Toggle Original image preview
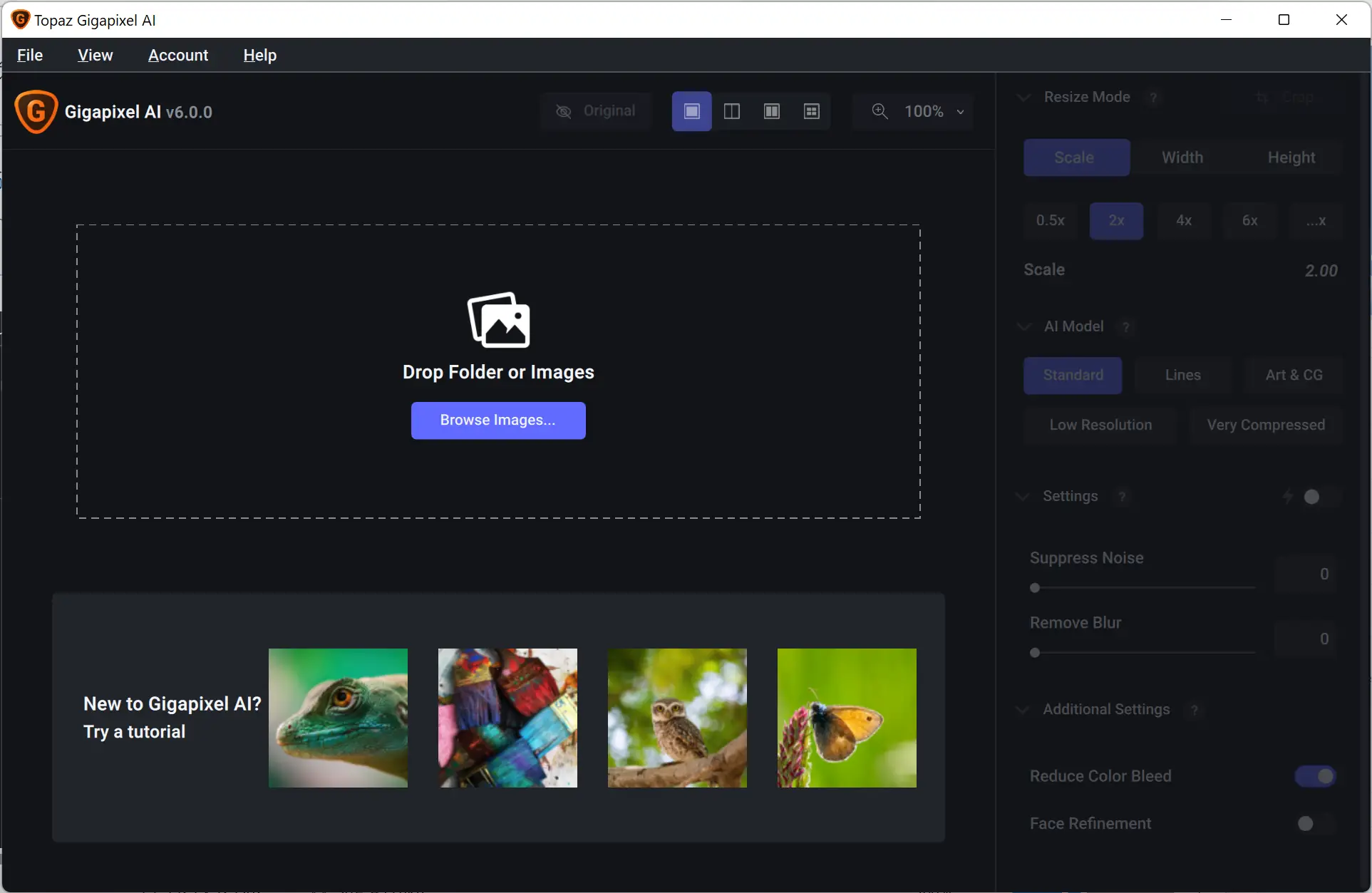1372x893 pixels. [596, 111]
